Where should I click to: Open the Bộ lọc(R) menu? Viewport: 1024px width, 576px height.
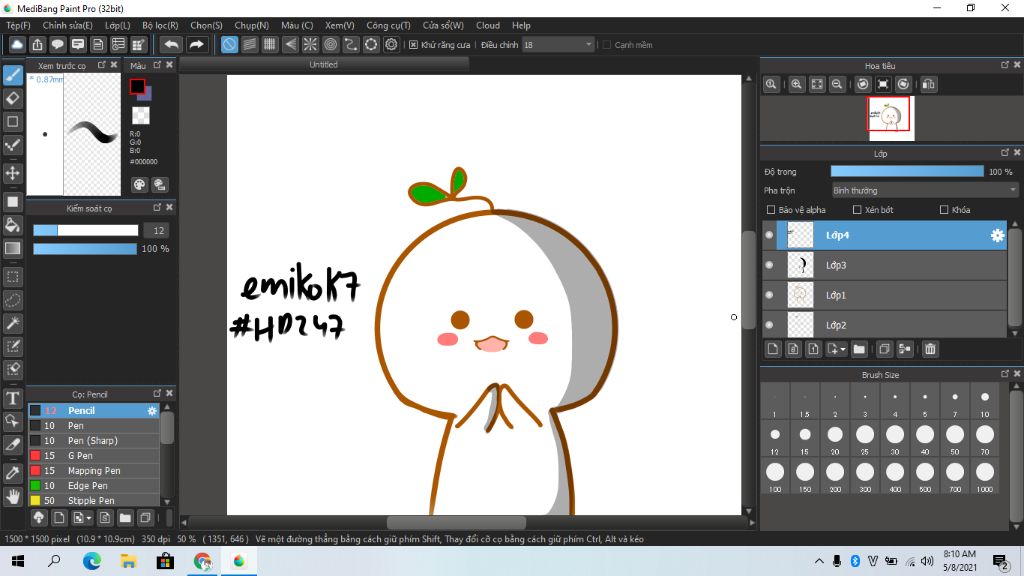click(160, 25)
